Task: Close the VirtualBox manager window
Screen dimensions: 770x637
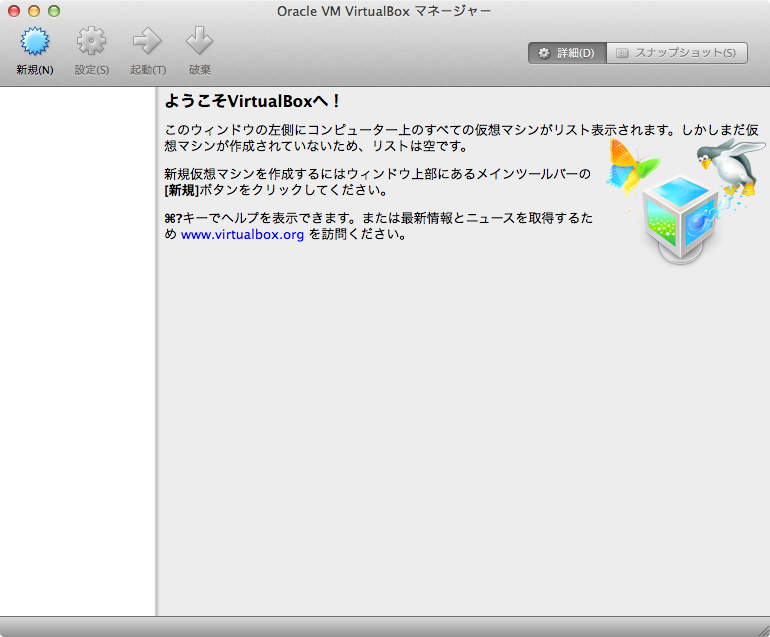Action: click(14, 11)
